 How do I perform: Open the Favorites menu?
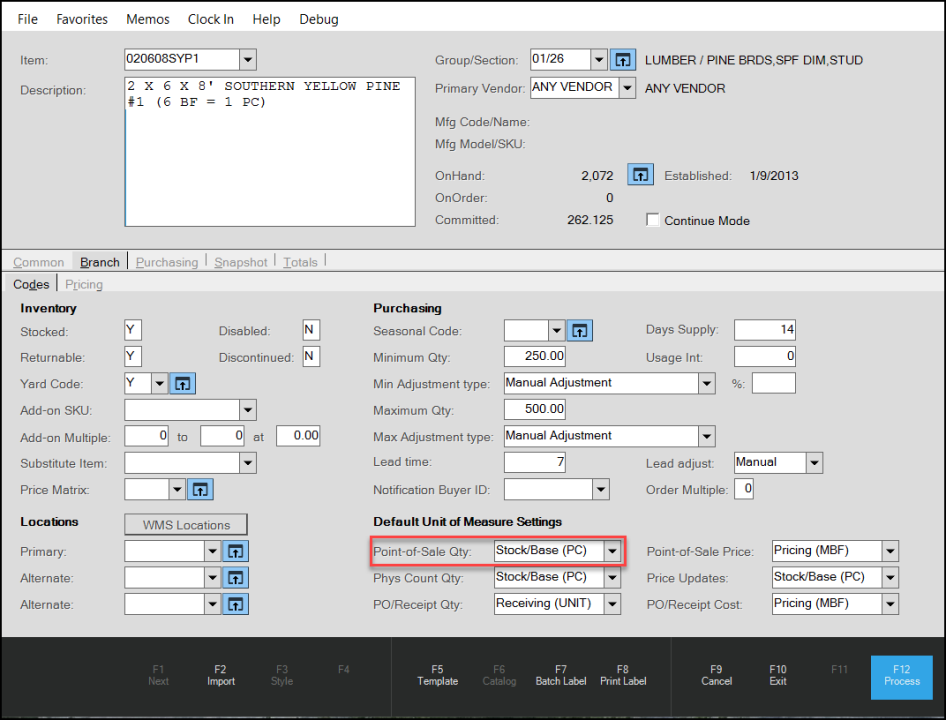(x=82, y=19)
